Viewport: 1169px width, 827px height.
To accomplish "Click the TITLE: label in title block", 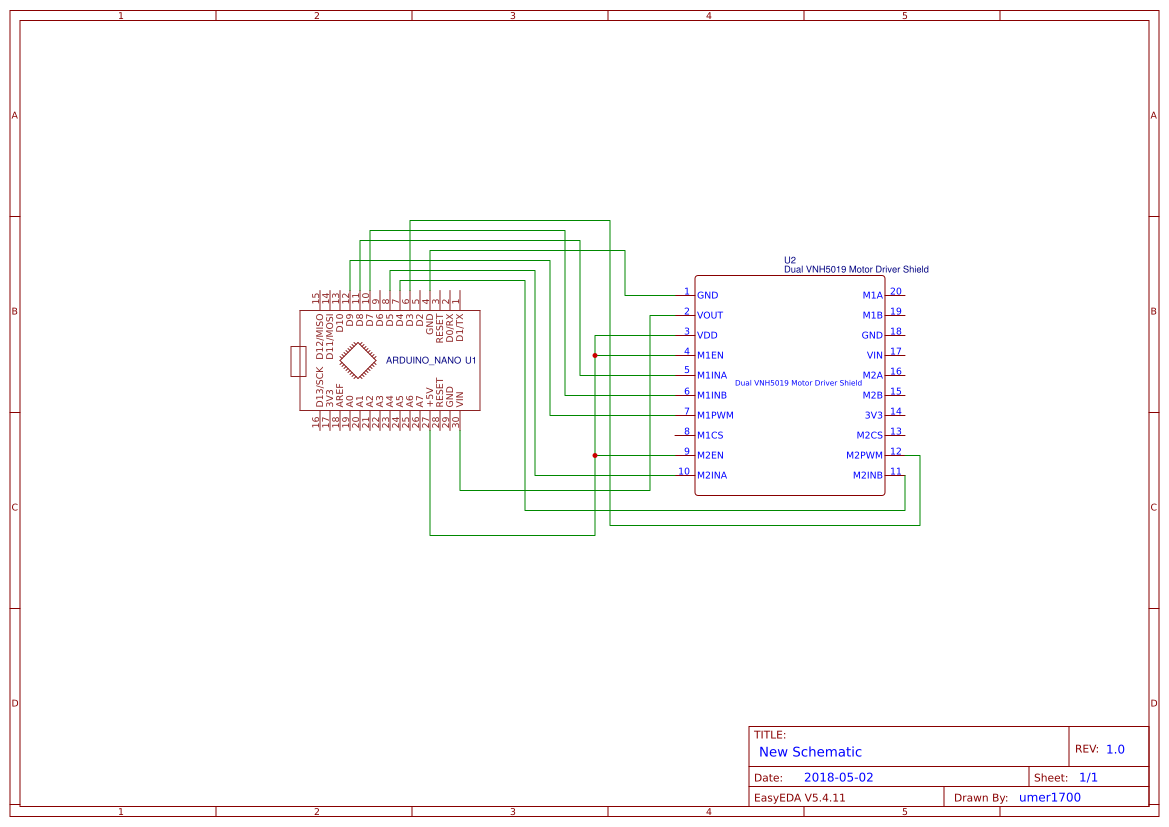I will coord(770,735).
